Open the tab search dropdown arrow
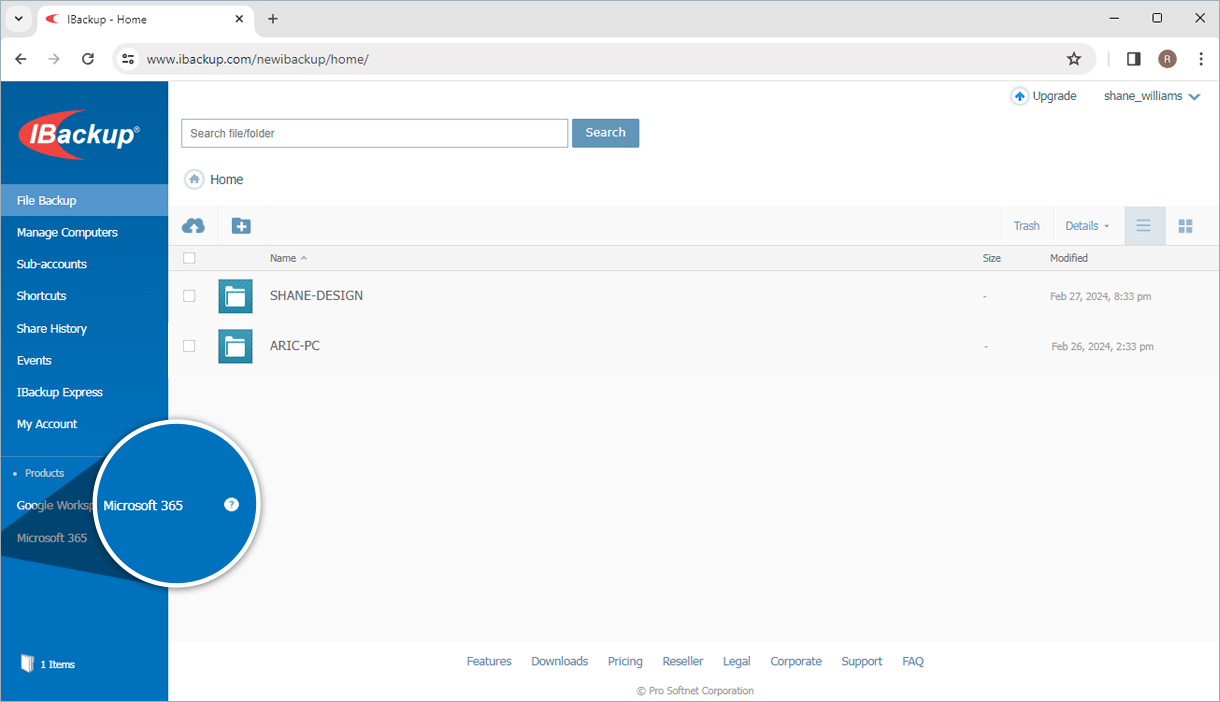 coord(18,19)
